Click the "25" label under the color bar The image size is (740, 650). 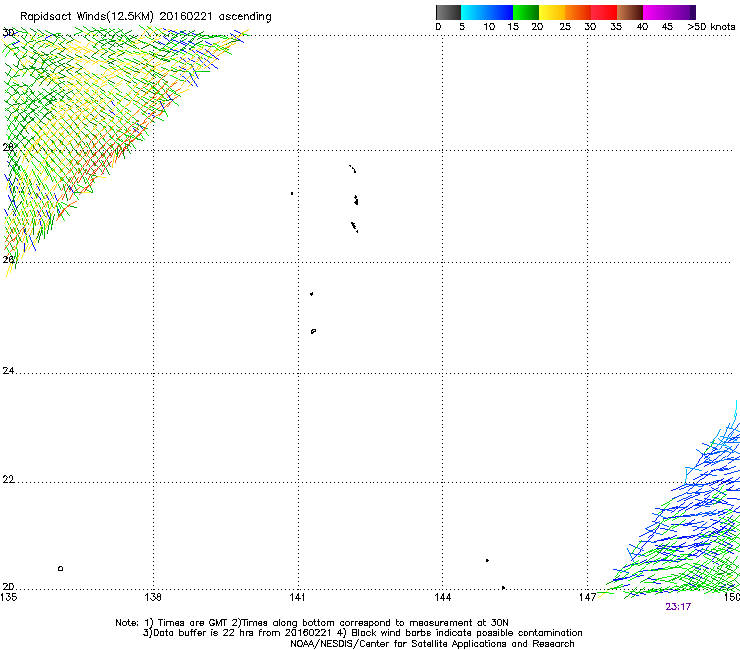(565, 27)
